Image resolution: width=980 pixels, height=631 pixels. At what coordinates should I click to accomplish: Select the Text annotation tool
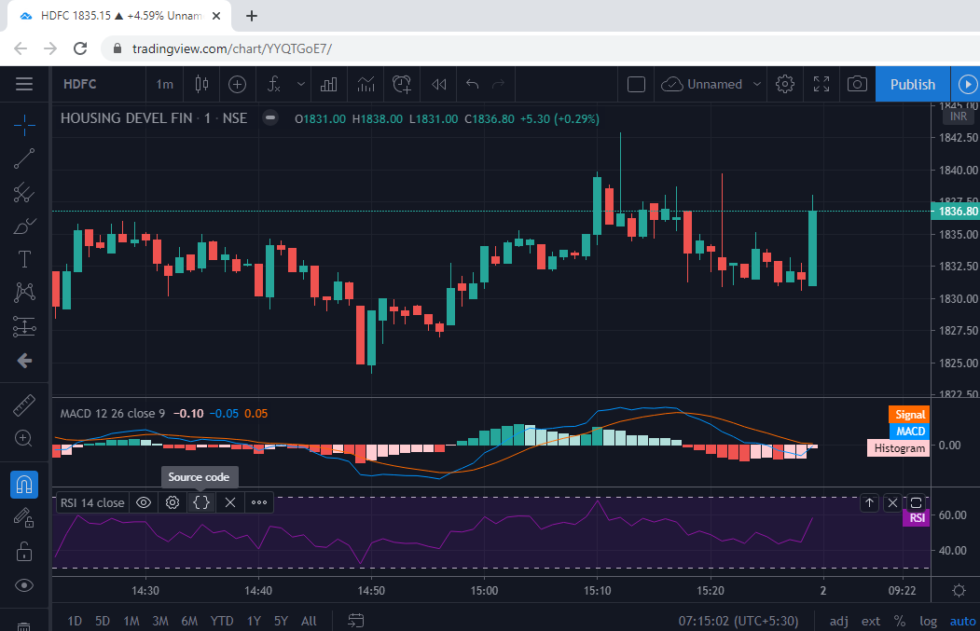coord(25,259)
